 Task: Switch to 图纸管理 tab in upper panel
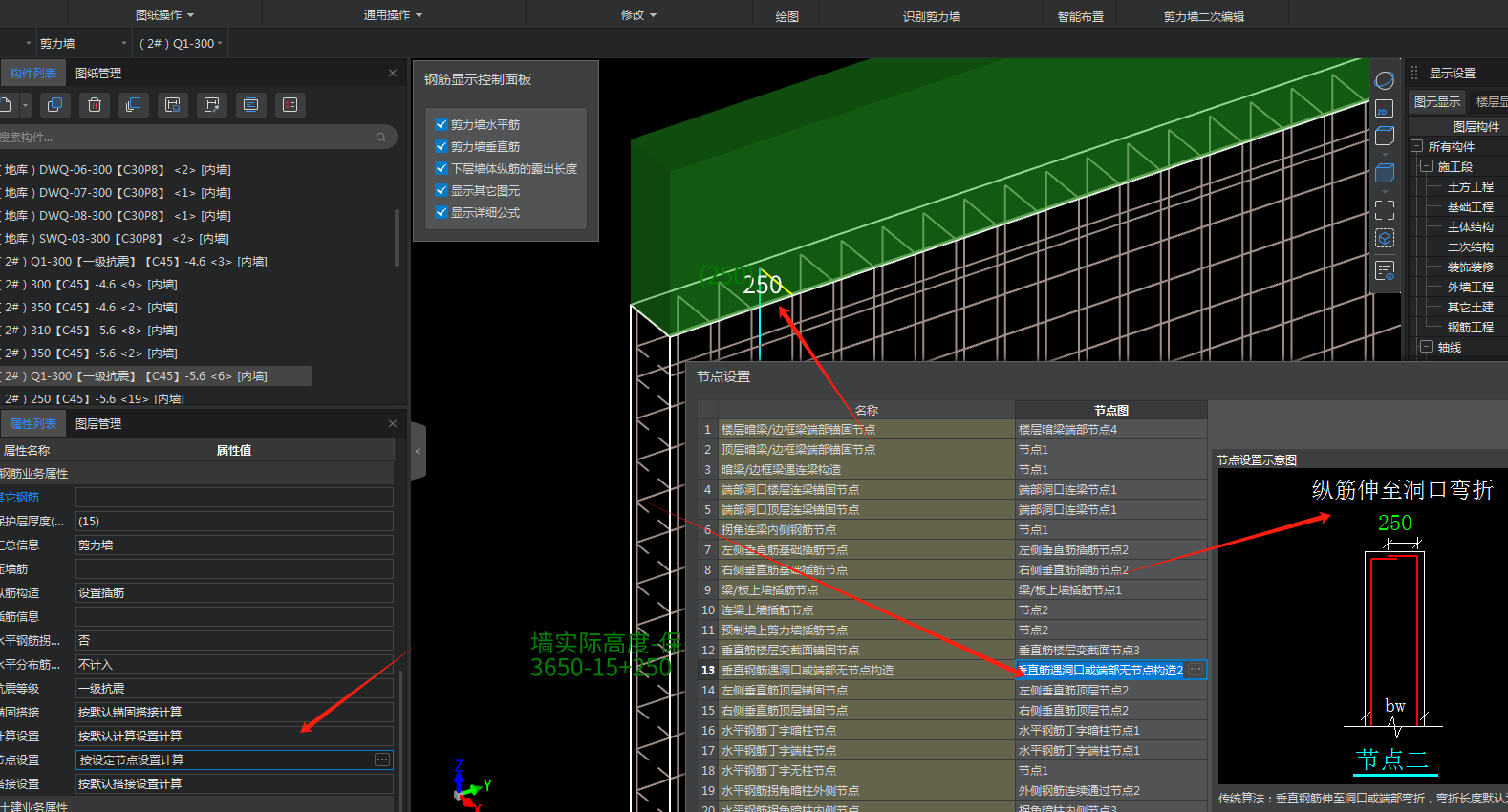click(98, 73)
